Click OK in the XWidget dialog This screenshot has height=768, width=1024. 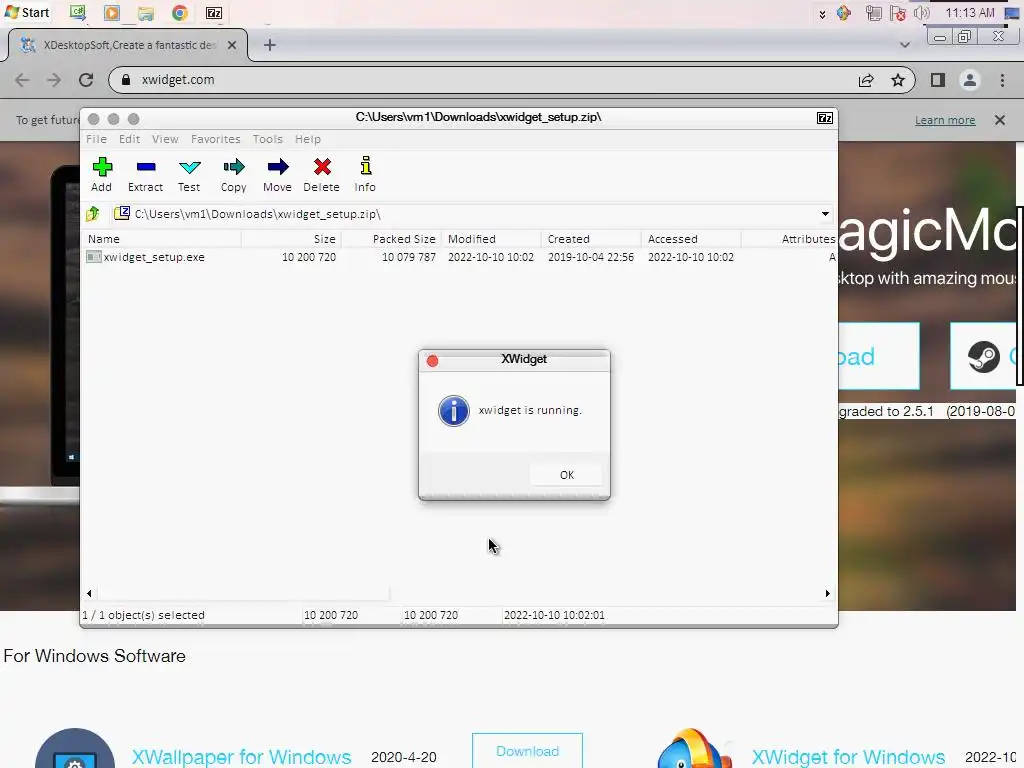(567, 475)
